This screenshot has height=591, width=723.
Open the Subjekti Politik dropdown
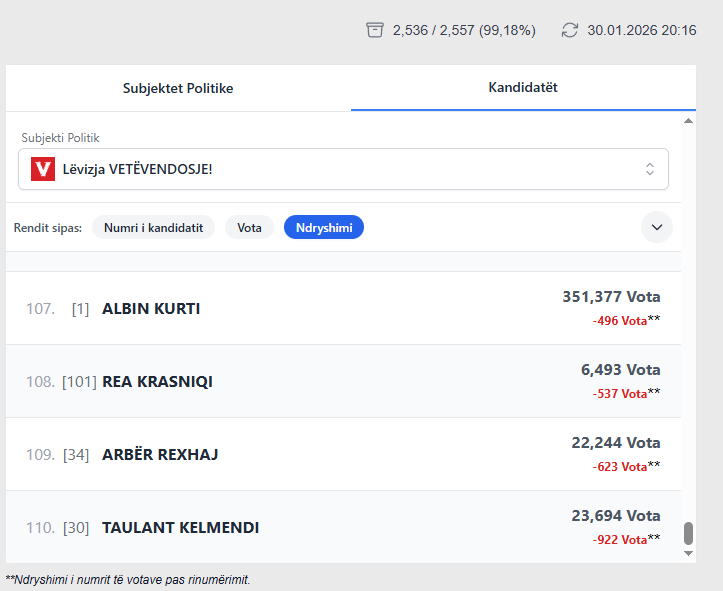point(343,169)
